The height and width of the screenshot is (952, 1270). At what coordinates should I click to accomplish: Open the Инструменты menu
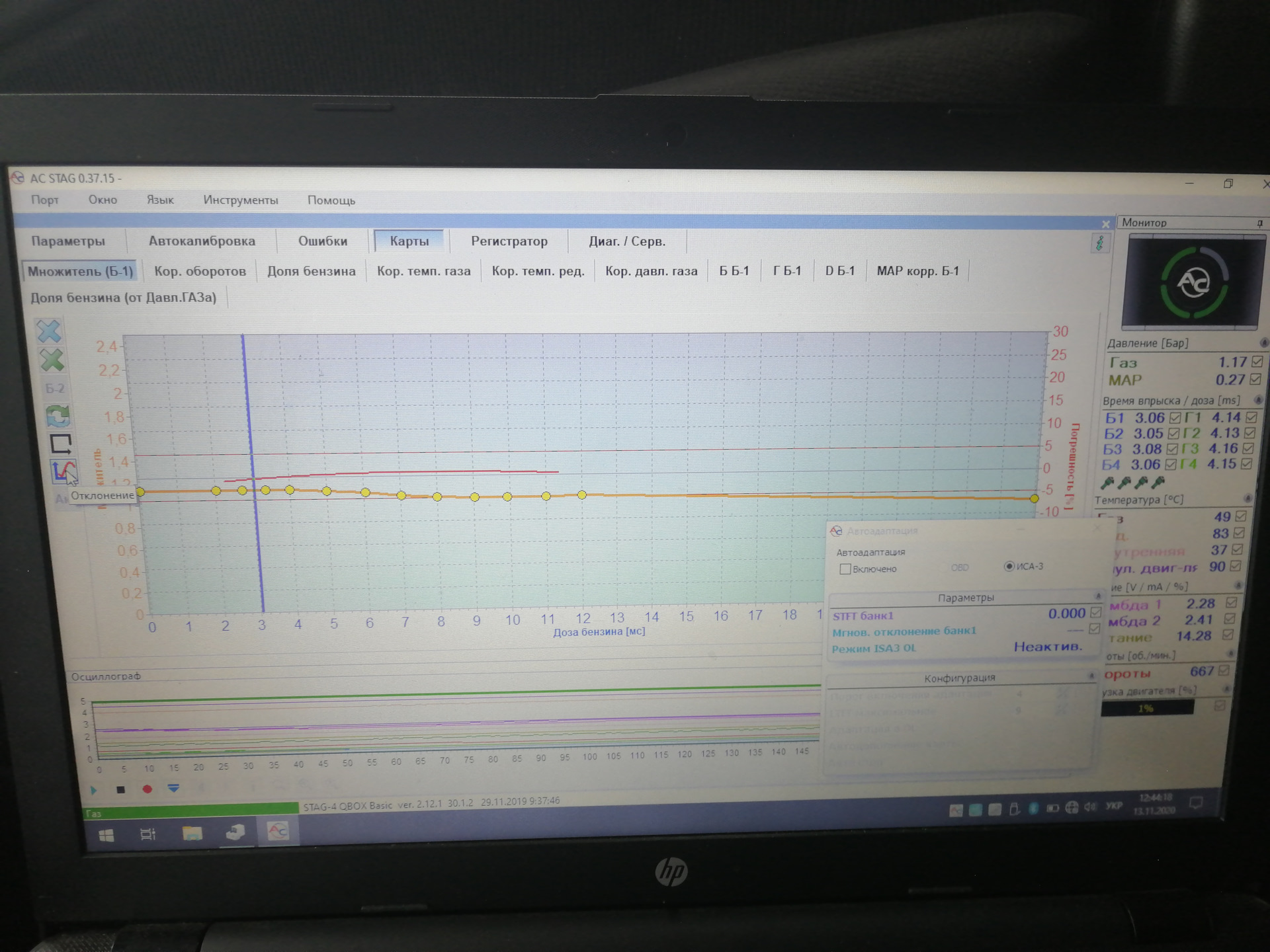coord(241,200)
